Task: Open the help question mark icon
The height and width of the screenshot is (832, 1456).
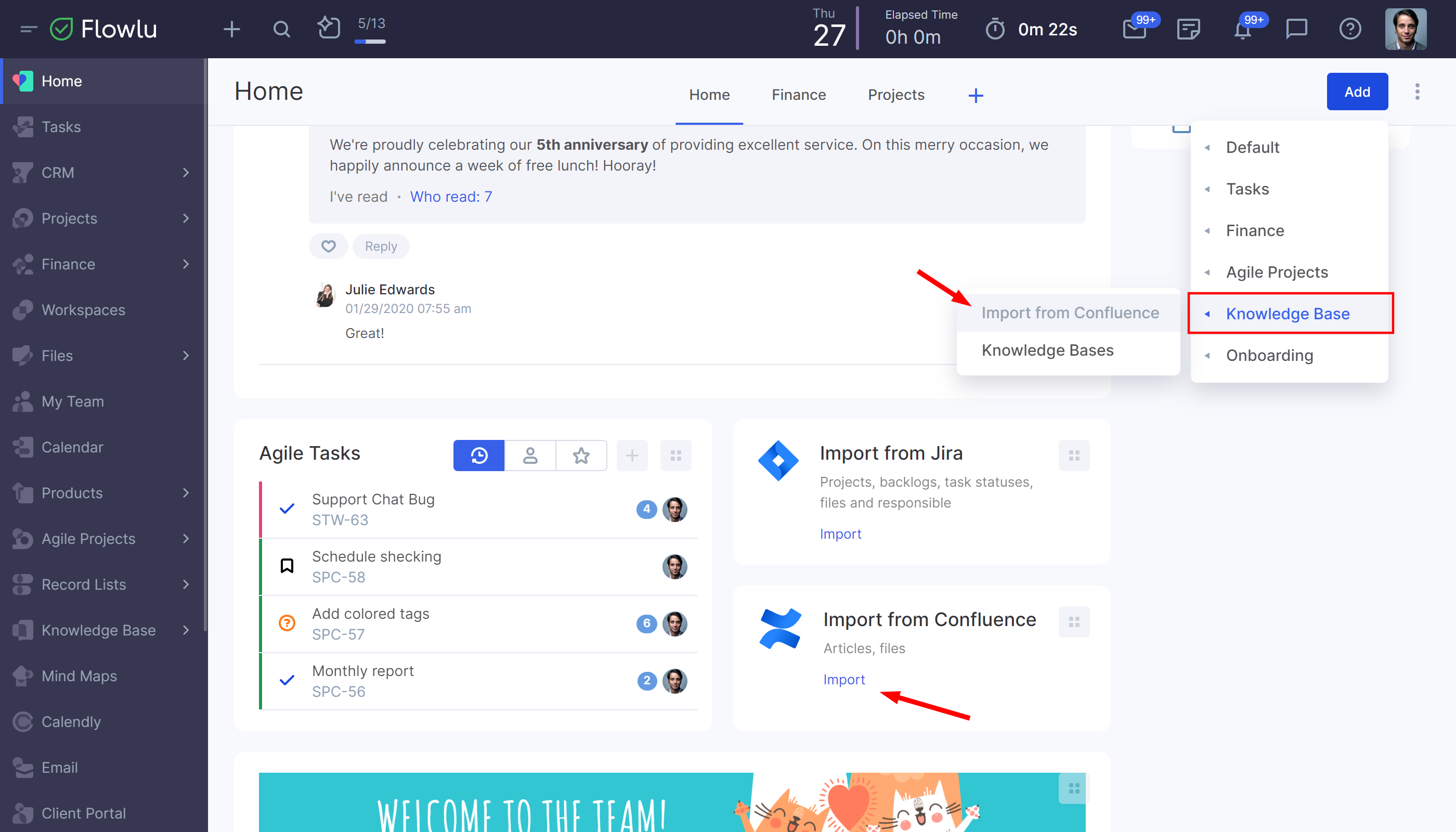Action: (x=1350, y=29)
